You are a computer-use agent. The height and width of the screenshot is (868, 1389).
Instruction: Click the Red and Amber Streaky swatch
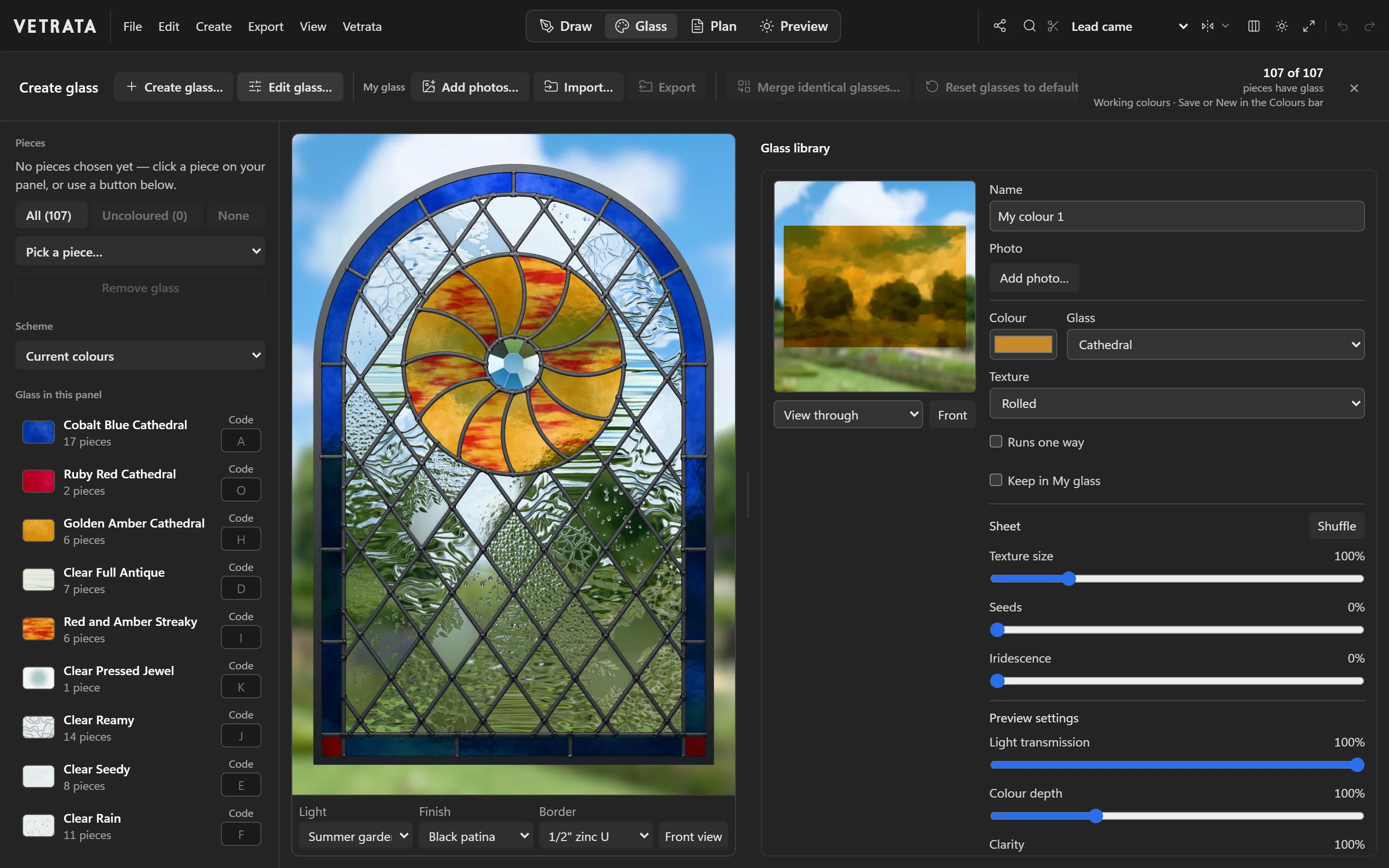(39, 629)
